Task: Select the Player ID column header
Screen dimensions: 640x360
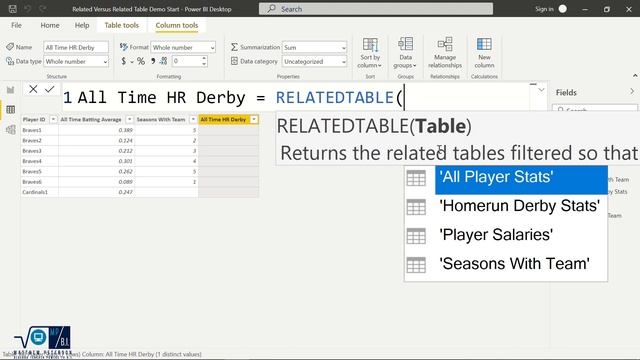Action: click(x=34, y=119)
